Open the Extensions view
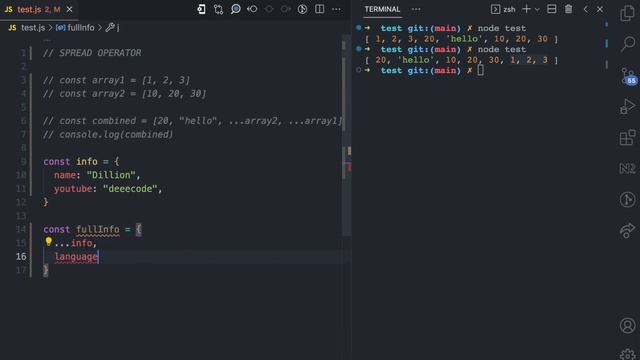This screenshot has width=640, height=360. 627,138
